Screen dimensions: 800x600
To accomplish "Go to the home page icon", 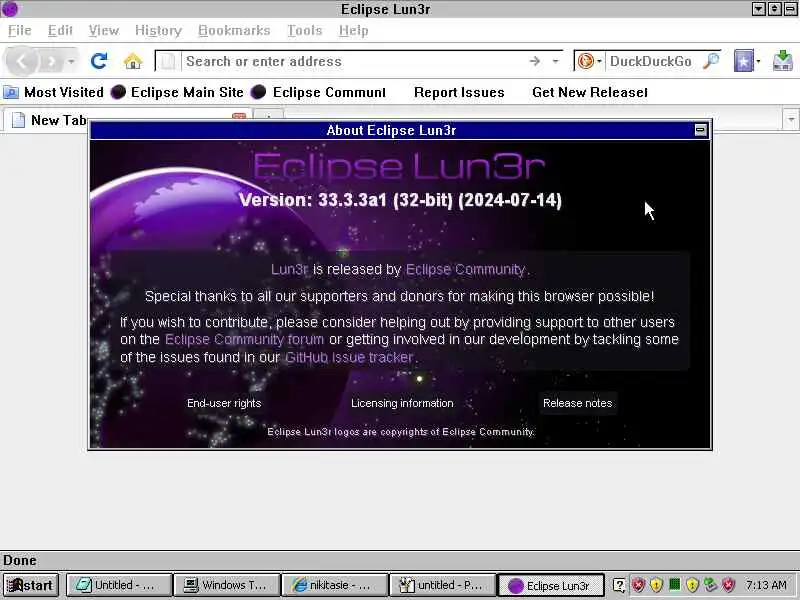I will (133, 61).
